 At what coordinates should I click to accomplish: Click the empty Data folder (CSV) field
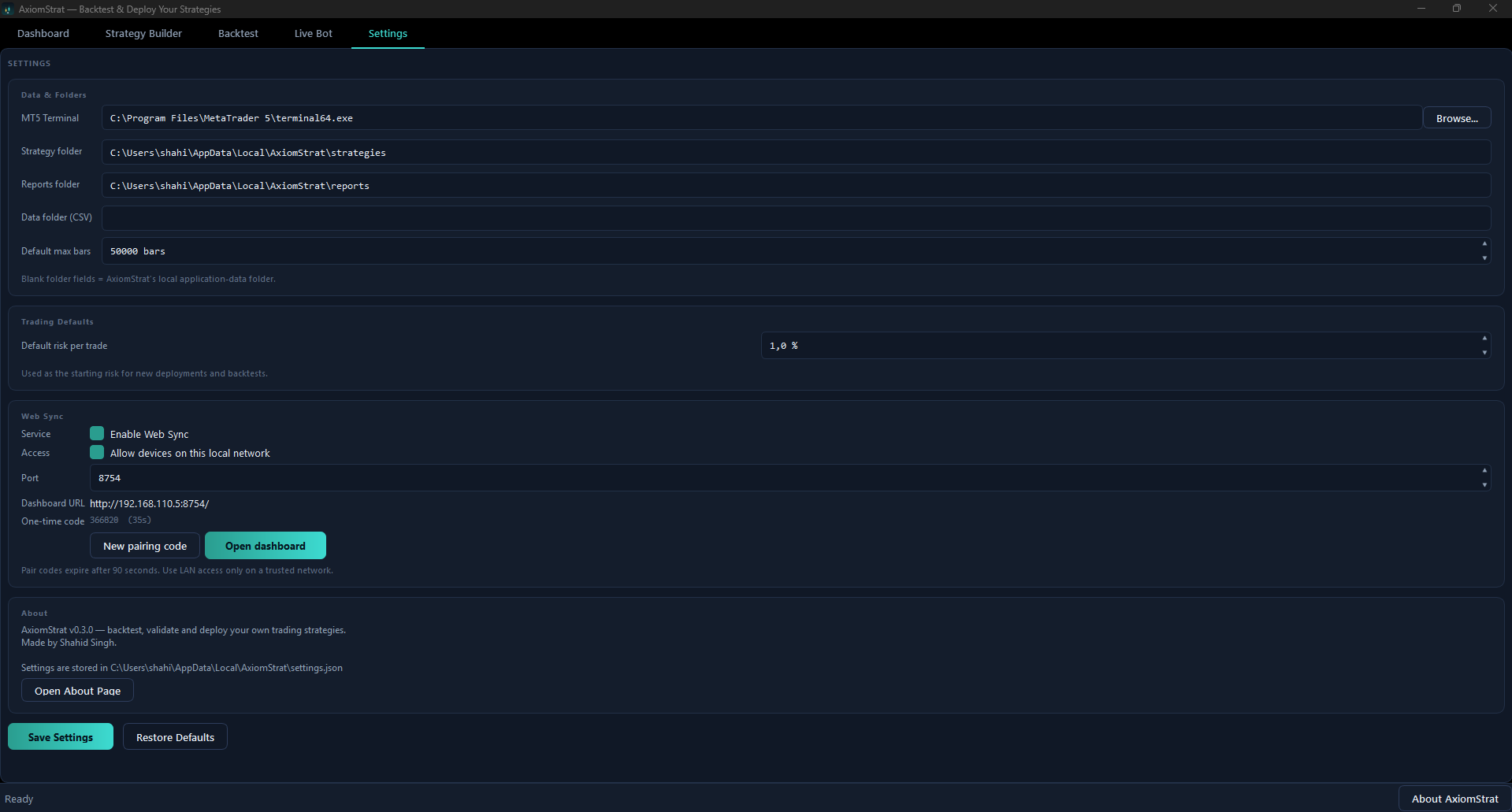[x=796, y=218]
